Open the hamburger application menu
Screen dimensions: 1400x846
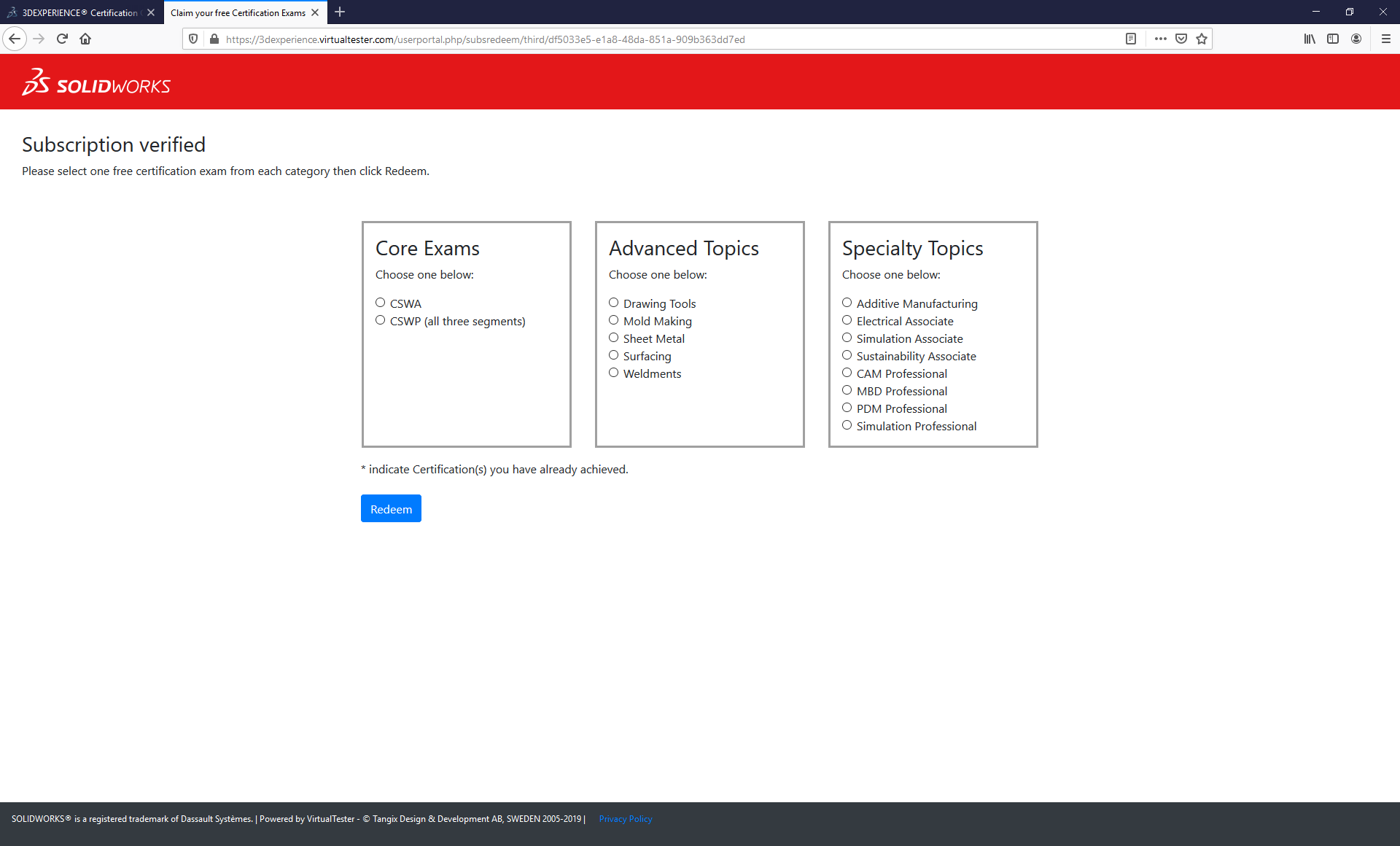[x=1385, y=39]
